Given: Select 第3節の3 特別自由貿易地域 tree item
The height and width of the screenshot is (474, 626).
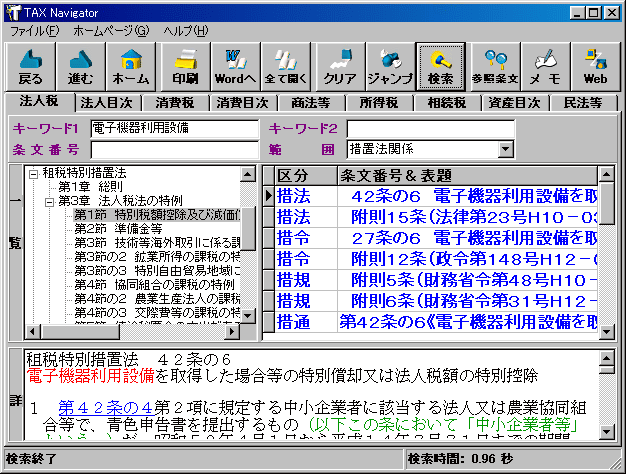Looking at the screenshot, I should click(157, 271).
